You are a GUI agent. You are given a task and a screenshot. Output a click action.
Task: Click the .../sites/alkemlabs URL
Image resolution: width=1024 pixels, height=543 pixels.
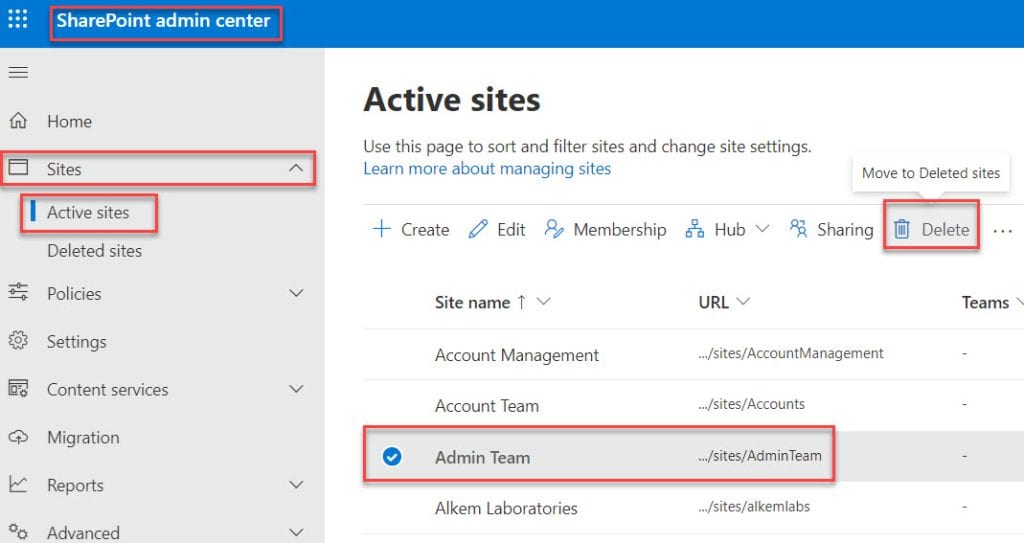tap(754, 506)
